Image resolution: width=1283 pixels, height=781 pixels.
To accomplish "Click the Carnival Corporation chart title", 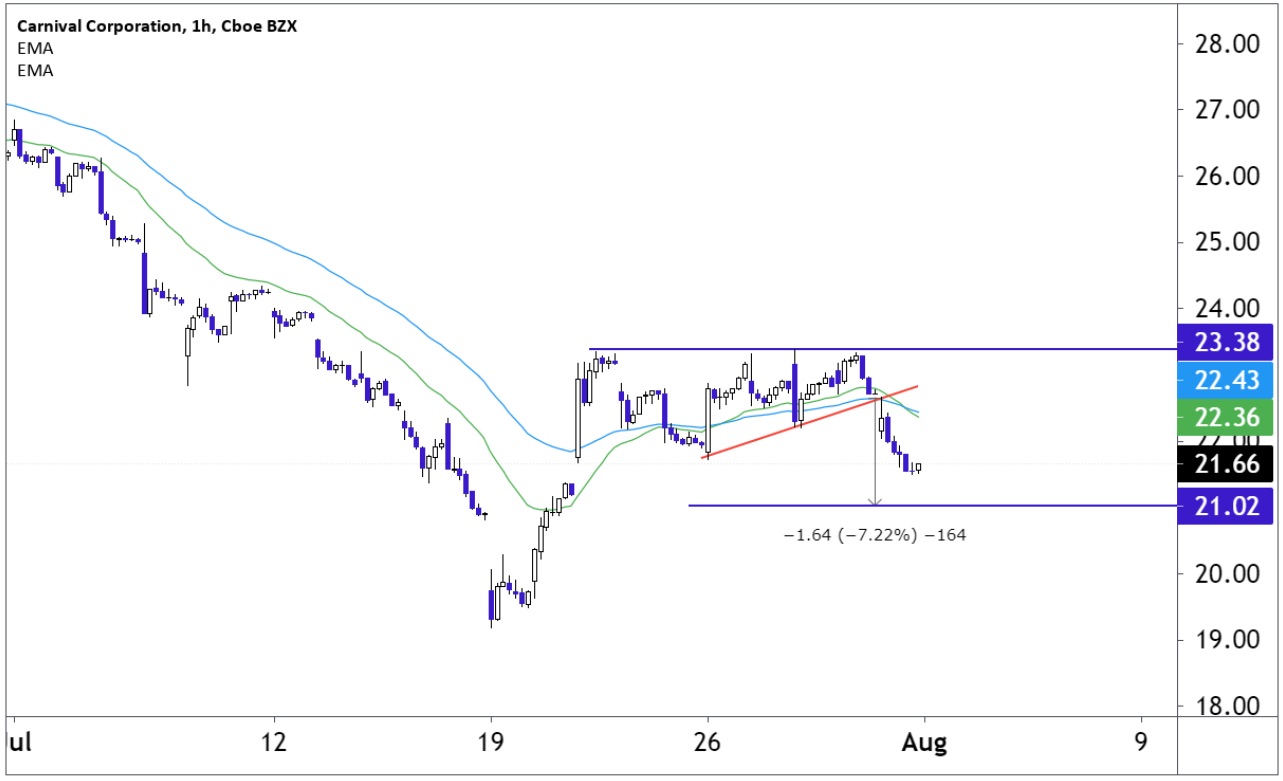I will tap(156, 26).
